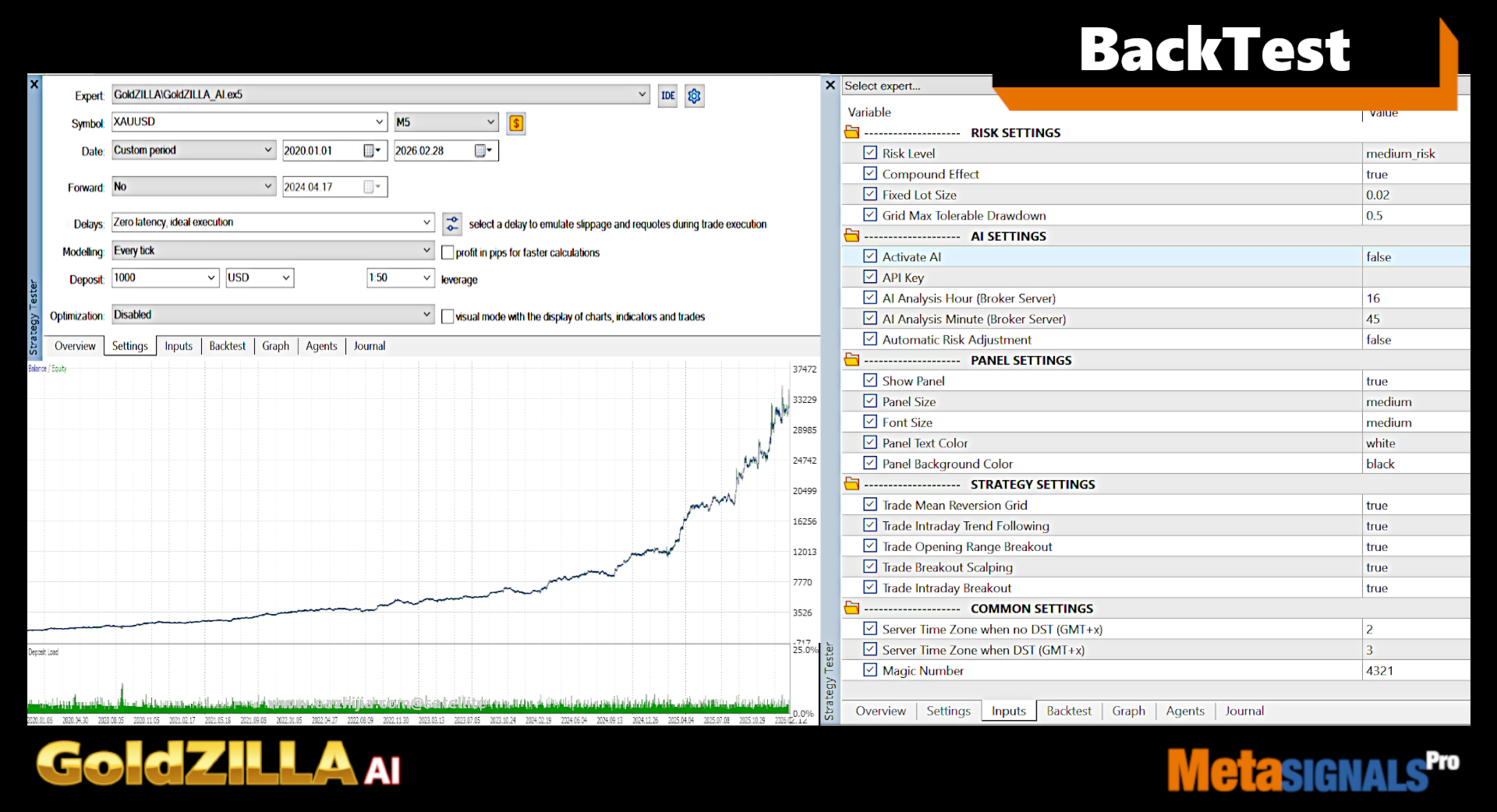This screenshot has height=812, width=1497.
Task: Close the left Strategy Tester panel
Action: click(34, 84)
